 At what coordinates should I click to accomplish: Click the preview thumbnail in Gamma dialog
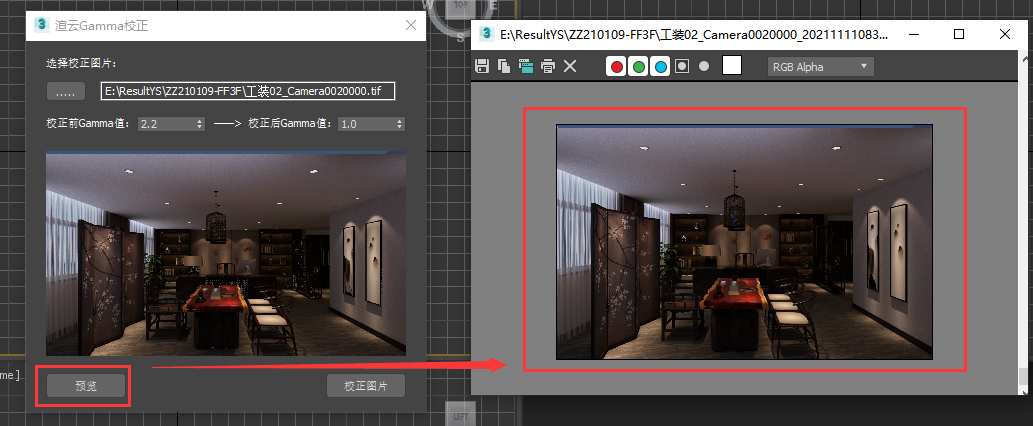226,254
